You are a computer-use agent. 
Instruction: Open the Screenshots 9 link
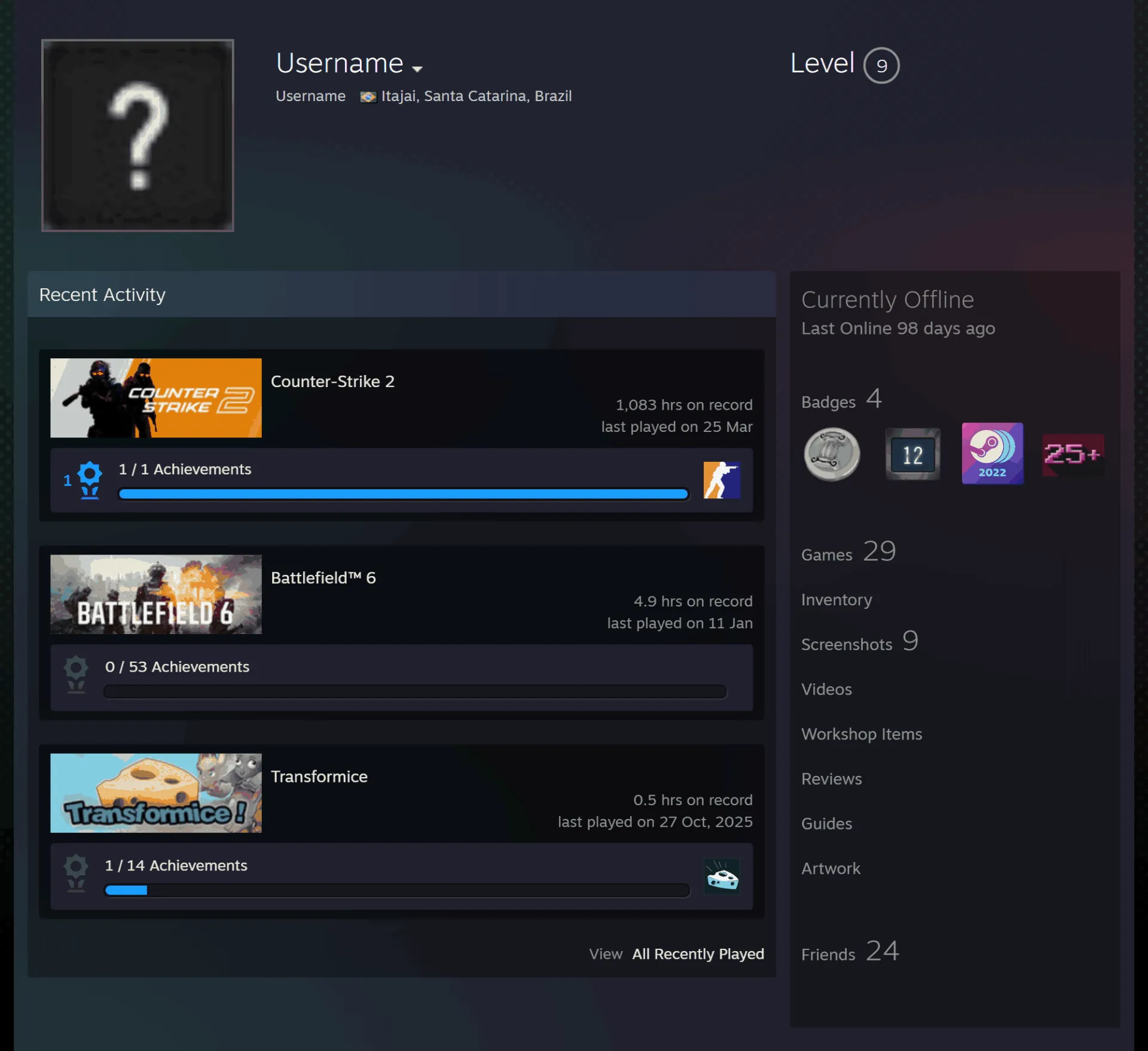[859, 642]
